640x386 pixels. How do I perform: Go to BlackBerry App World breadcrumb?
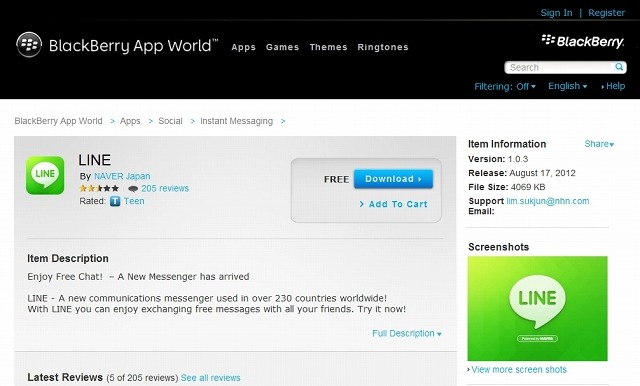pos(58,121)
